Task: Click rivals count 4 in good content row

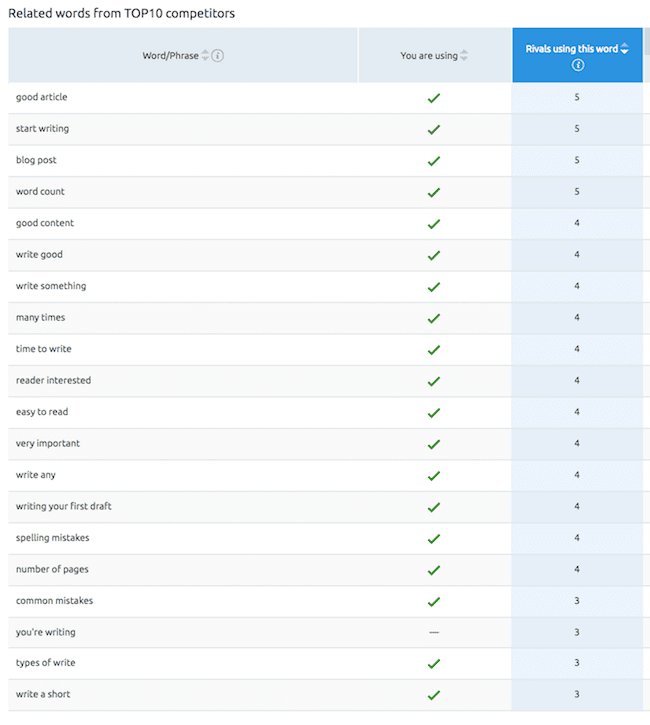Action: point(577,223)
